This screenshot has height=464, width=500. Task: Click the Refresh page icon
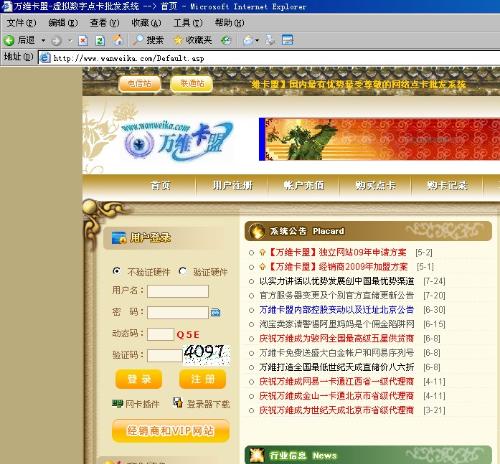click(100, 41)
